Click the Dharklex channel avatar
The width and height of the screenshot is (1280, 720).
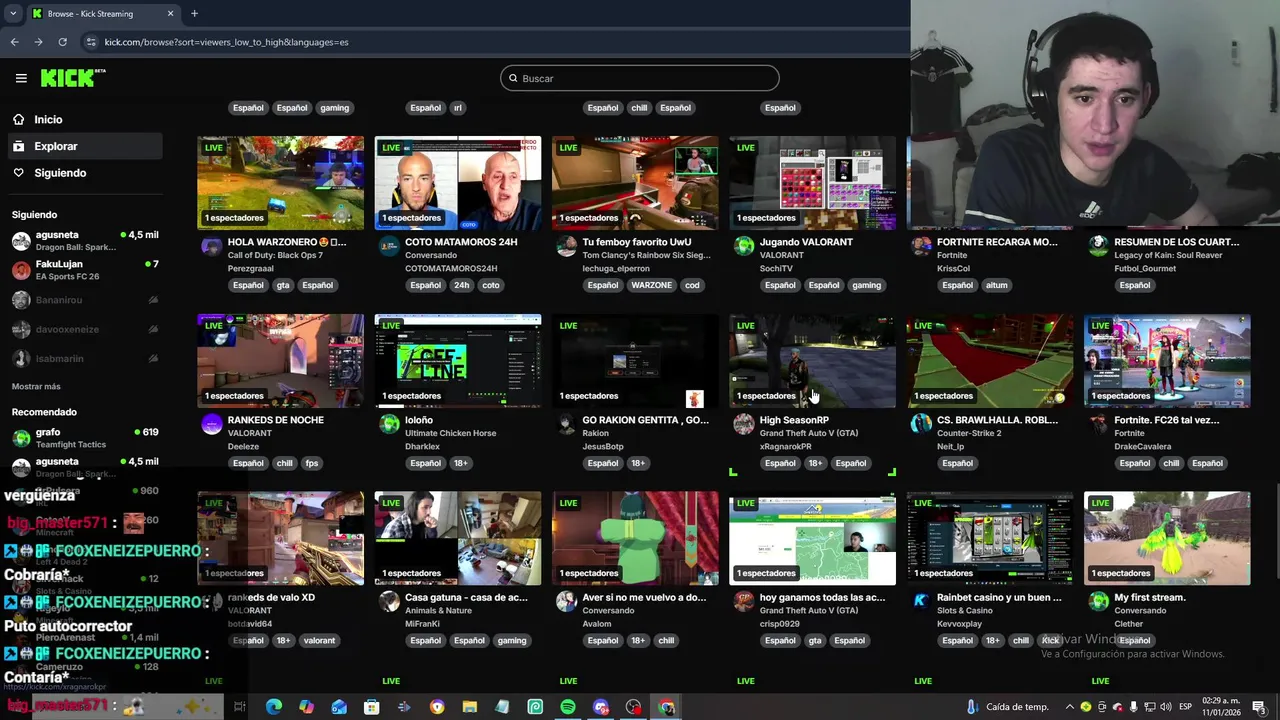[x=389, y=424]
